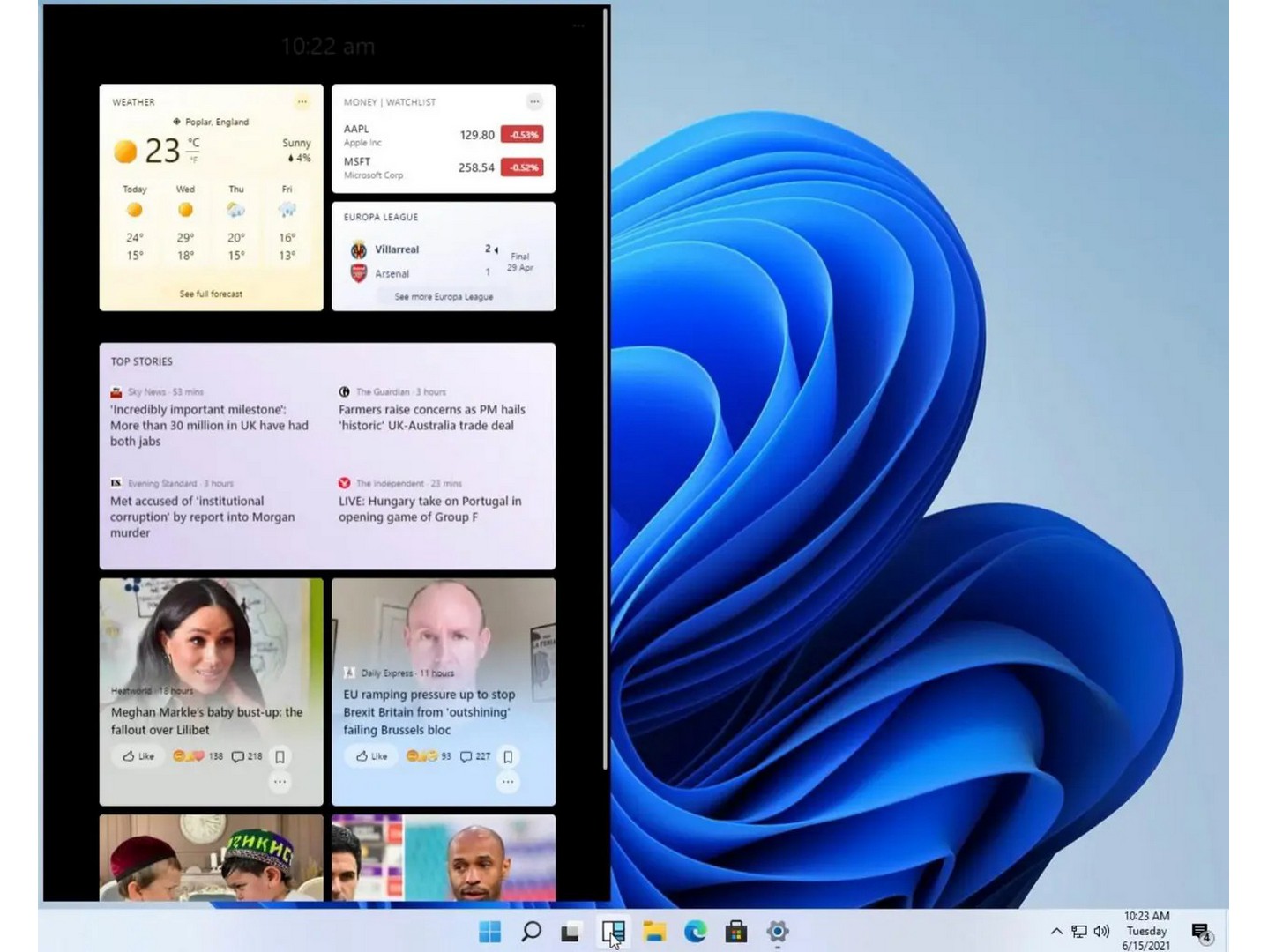View reactions count 138 on Meghan article
Image resolution: width=1268 pixels, height=952 pixels.
(198, 756)
